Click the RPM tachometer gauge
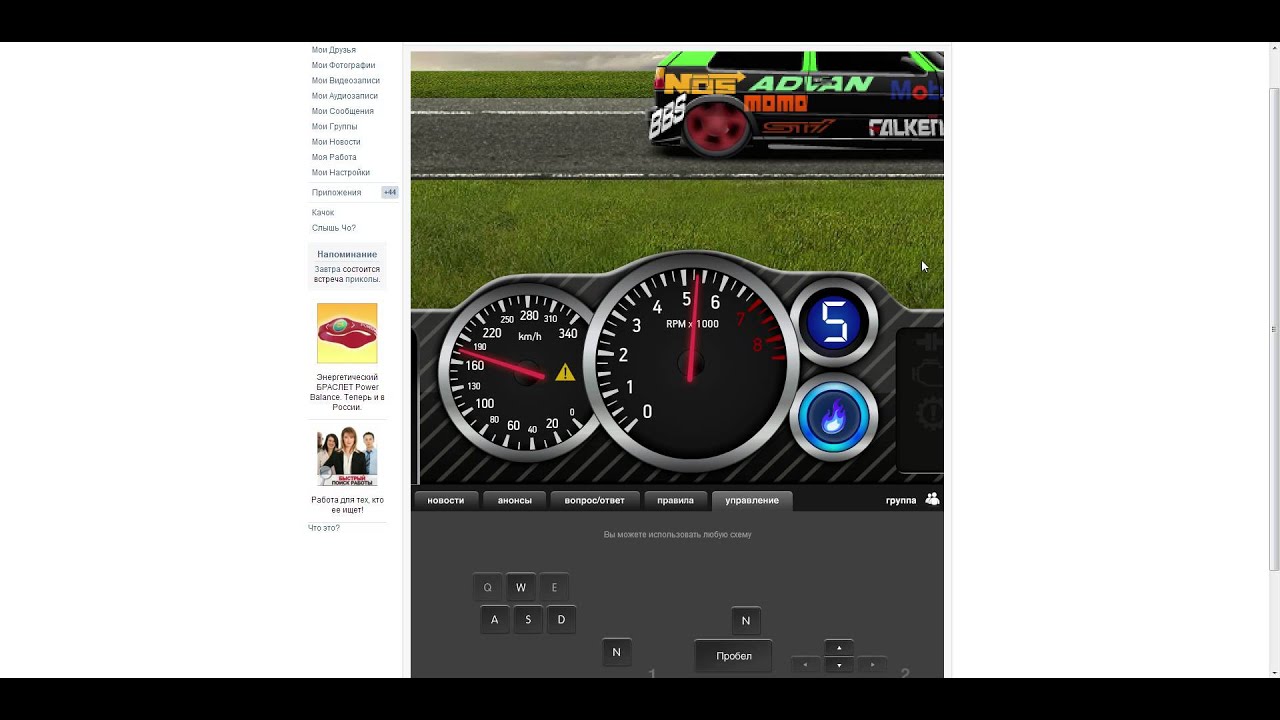Image resolution: width=1280 pixels, height=720 pixels. [691, 363]
